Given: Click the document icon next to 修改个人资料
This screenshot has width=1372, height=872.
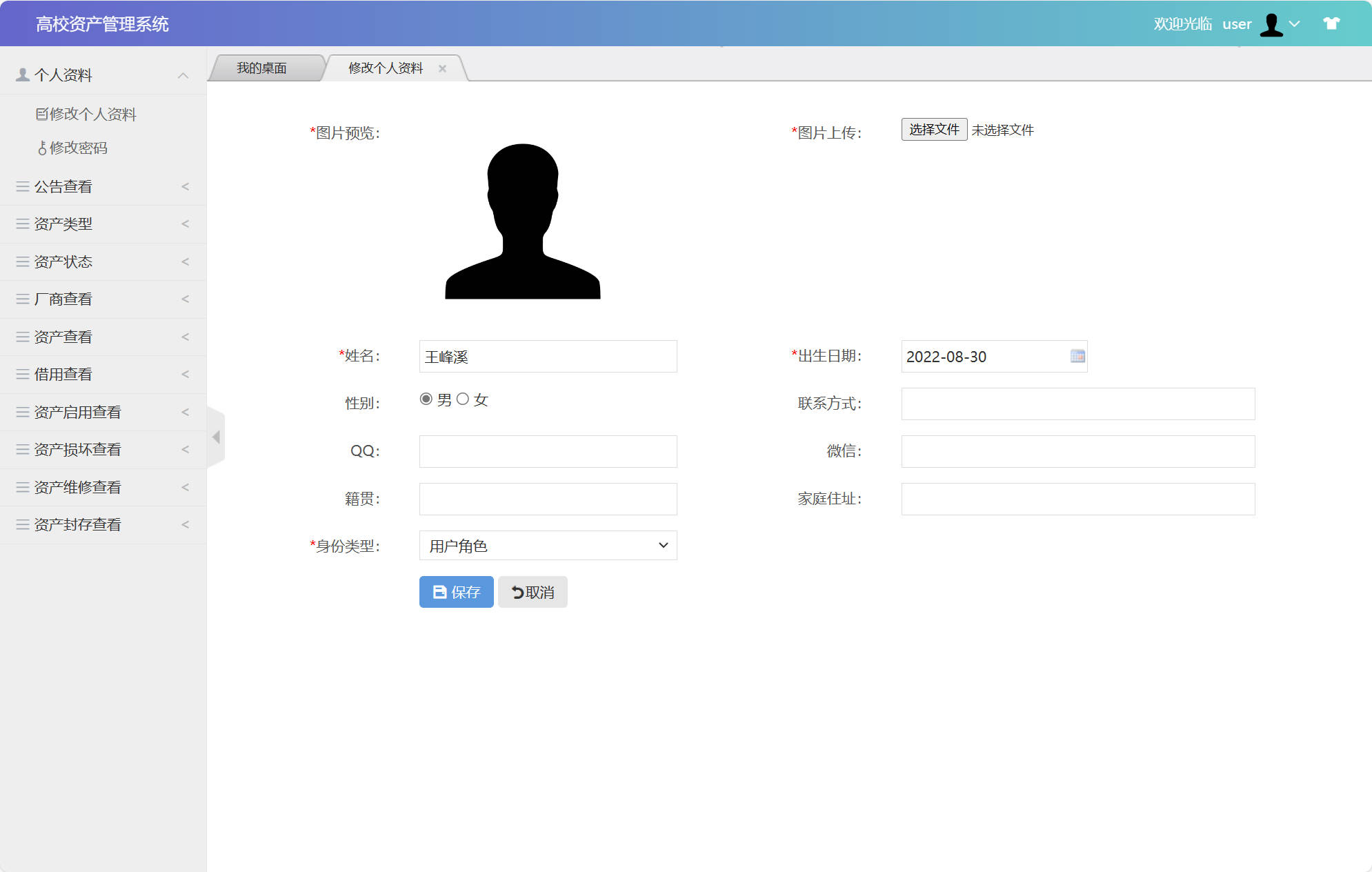Looking at the screenshot, I should (x=43, y=113).
